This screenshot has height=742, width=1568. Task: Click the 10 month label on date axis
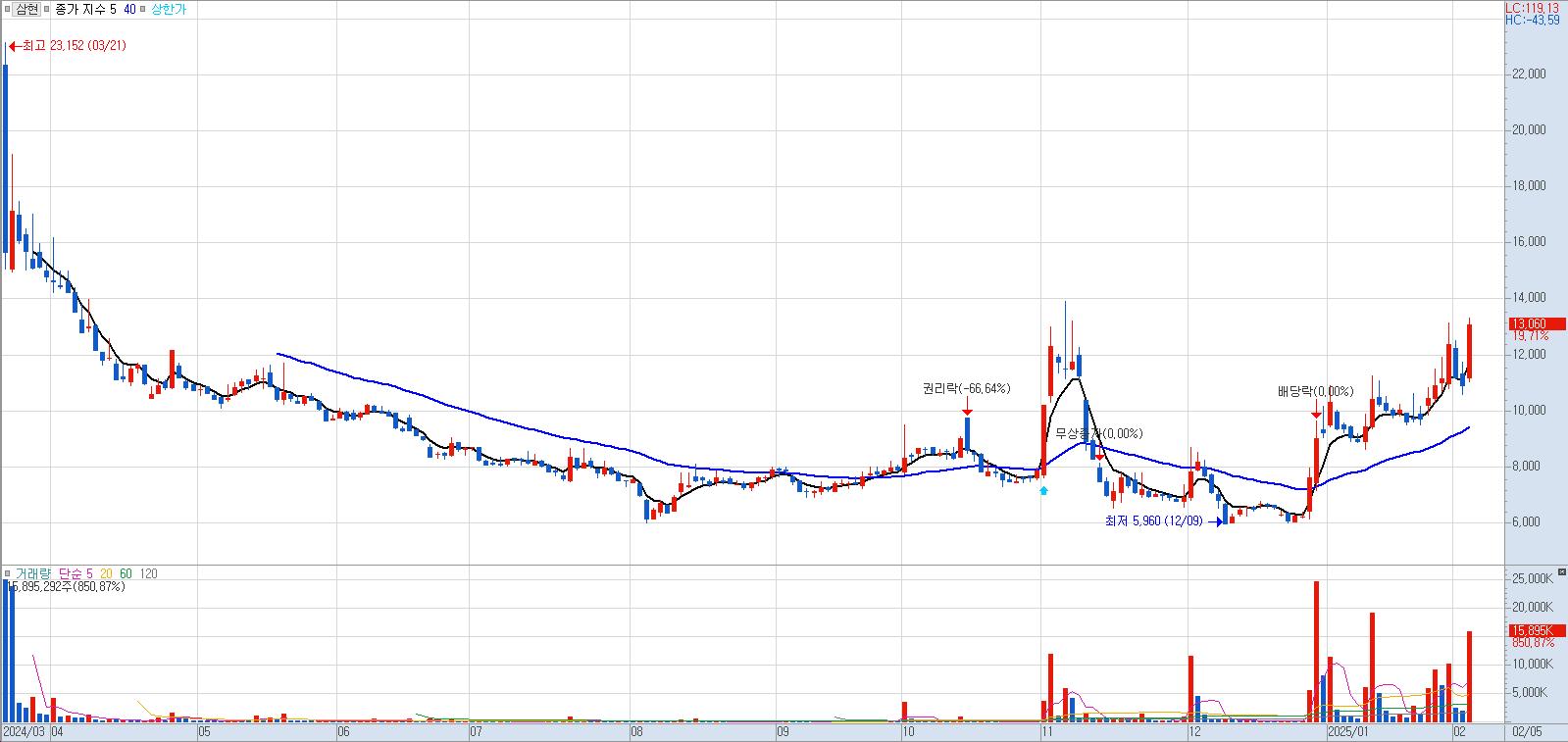pyautogui.click(x=908, y=731)
